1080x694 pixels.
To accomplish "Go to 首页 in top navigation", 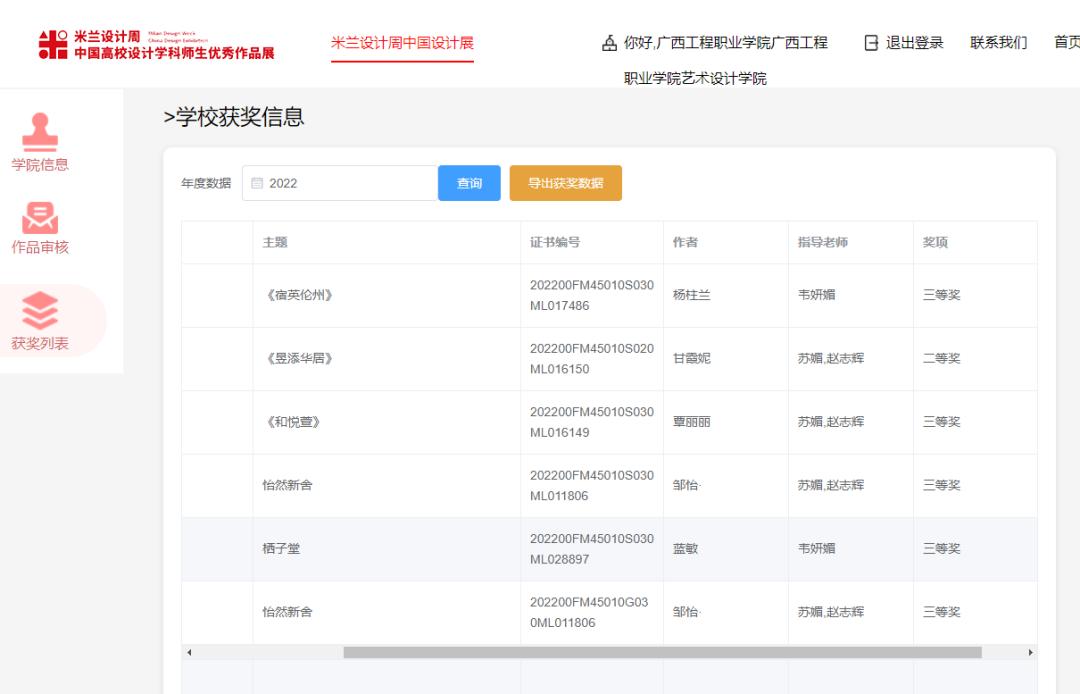I will pos(1066,43).
